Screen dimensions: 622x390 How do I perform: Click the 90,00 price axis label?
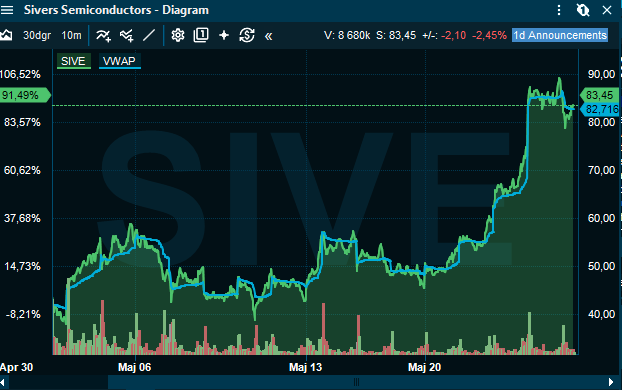pyautogui.click(x=601, y=74)
